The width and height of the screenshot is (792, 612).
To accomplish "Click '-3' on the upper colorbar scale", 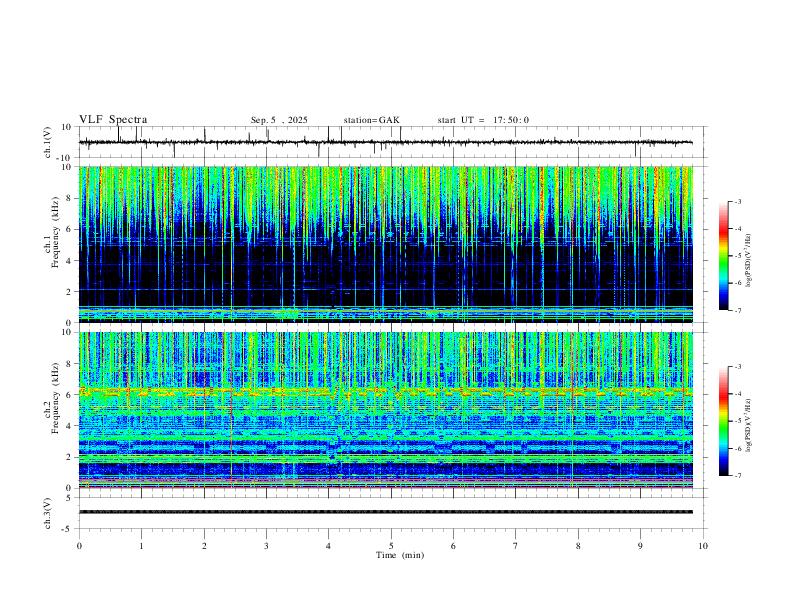I will [x=737, y=201].
